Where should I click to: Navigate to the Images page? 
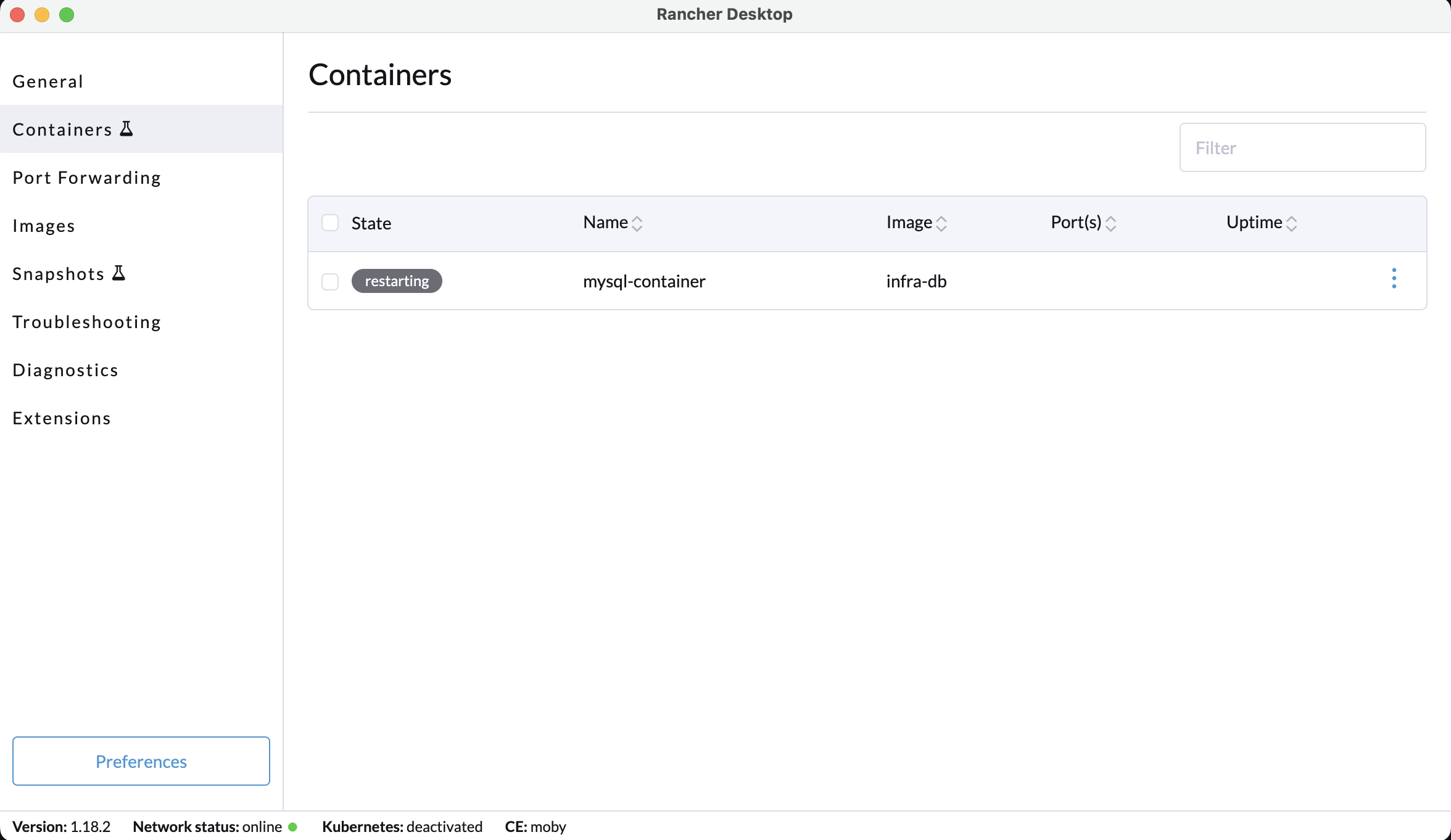[x=44, y=226]
